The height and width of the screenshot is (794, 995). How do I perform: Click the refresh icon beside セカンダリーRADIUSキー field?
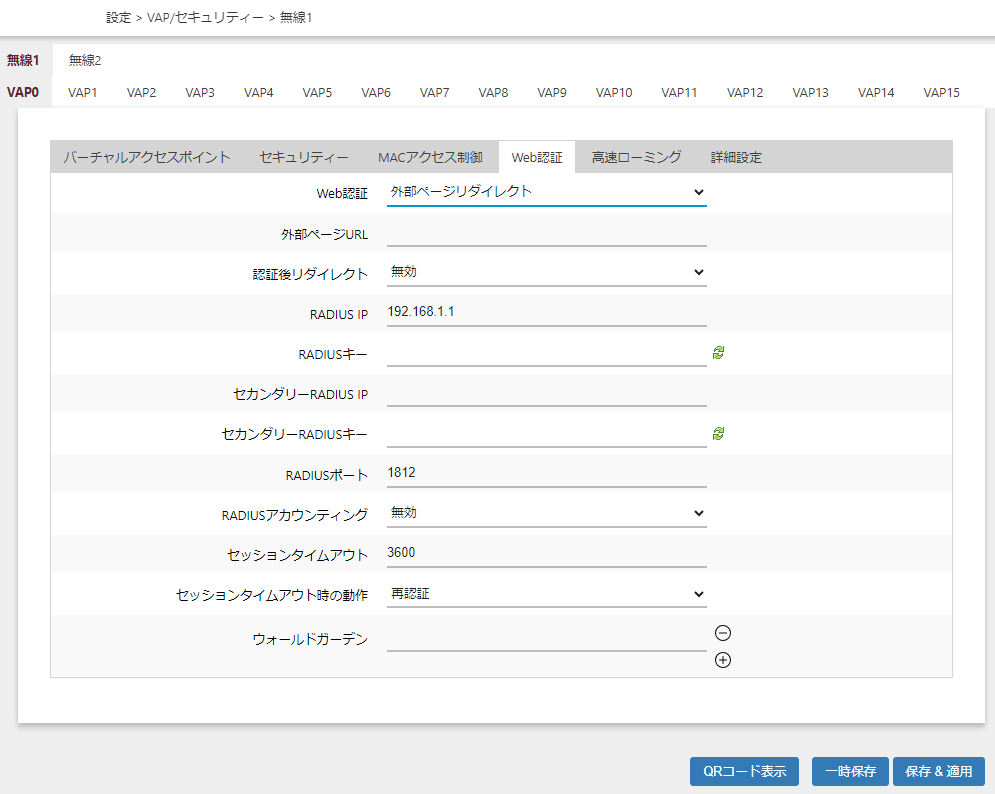pos(718,433)
